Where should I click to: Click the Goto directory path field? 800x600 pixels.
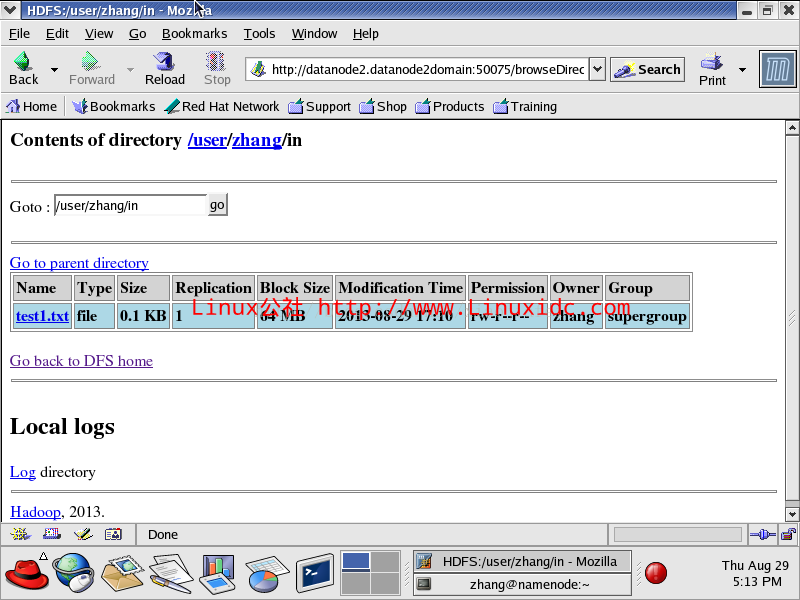[130, 206]
